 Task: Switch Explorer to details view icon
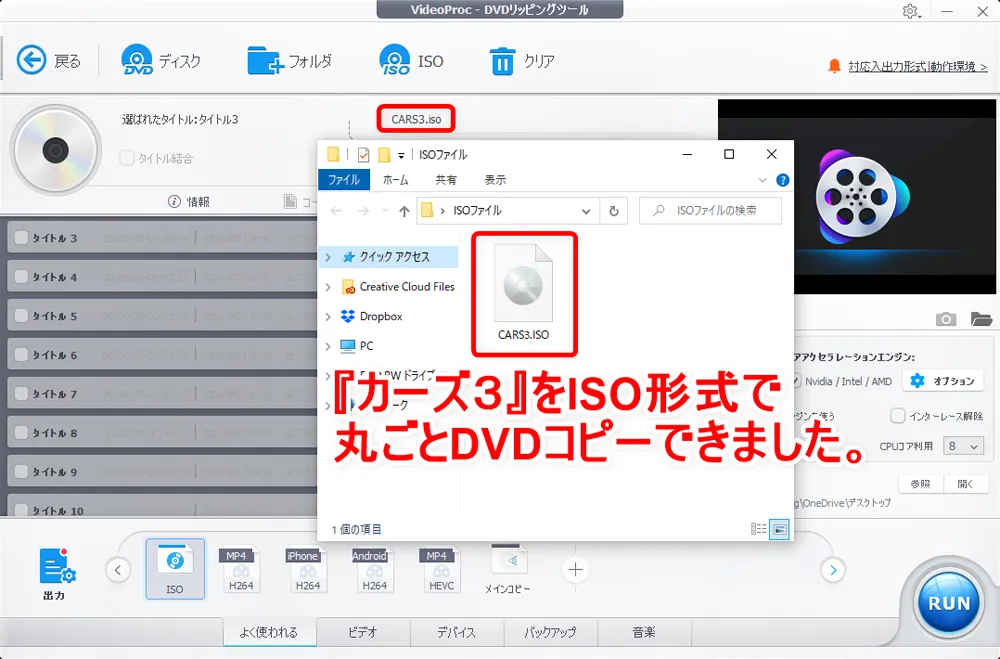(758, 529)
